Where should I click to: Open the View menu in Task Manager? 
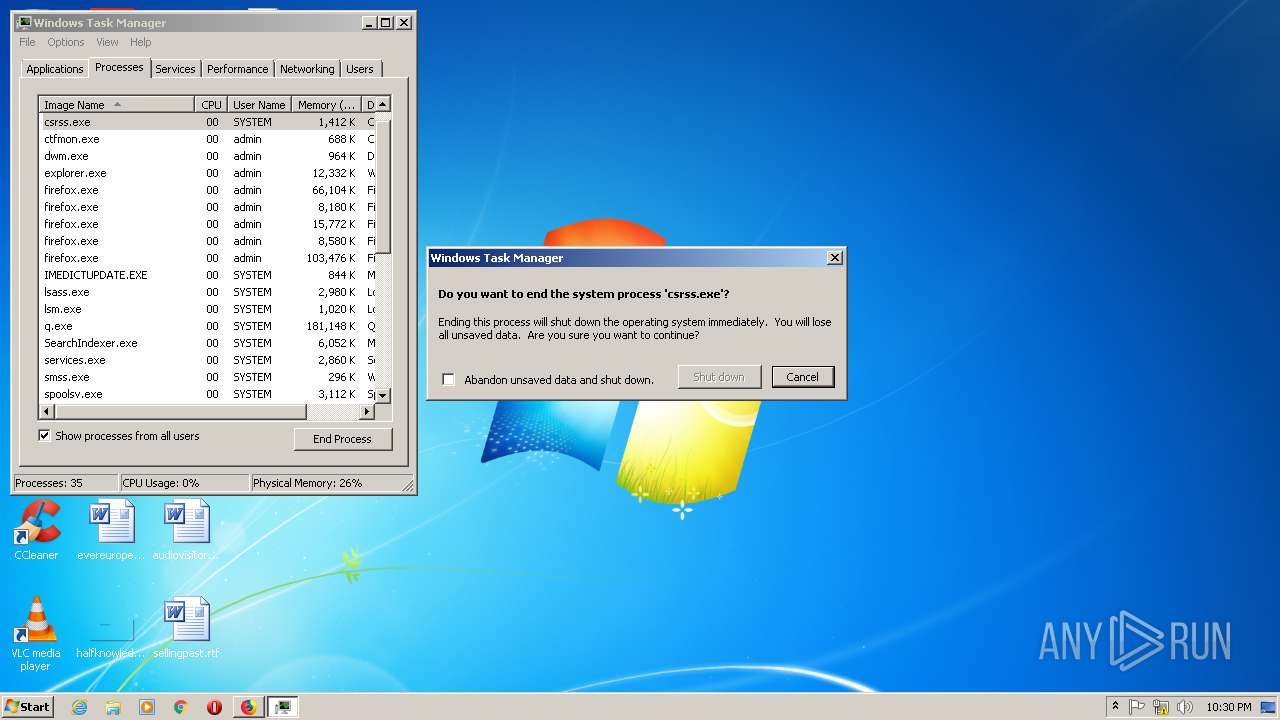point(107,42)
